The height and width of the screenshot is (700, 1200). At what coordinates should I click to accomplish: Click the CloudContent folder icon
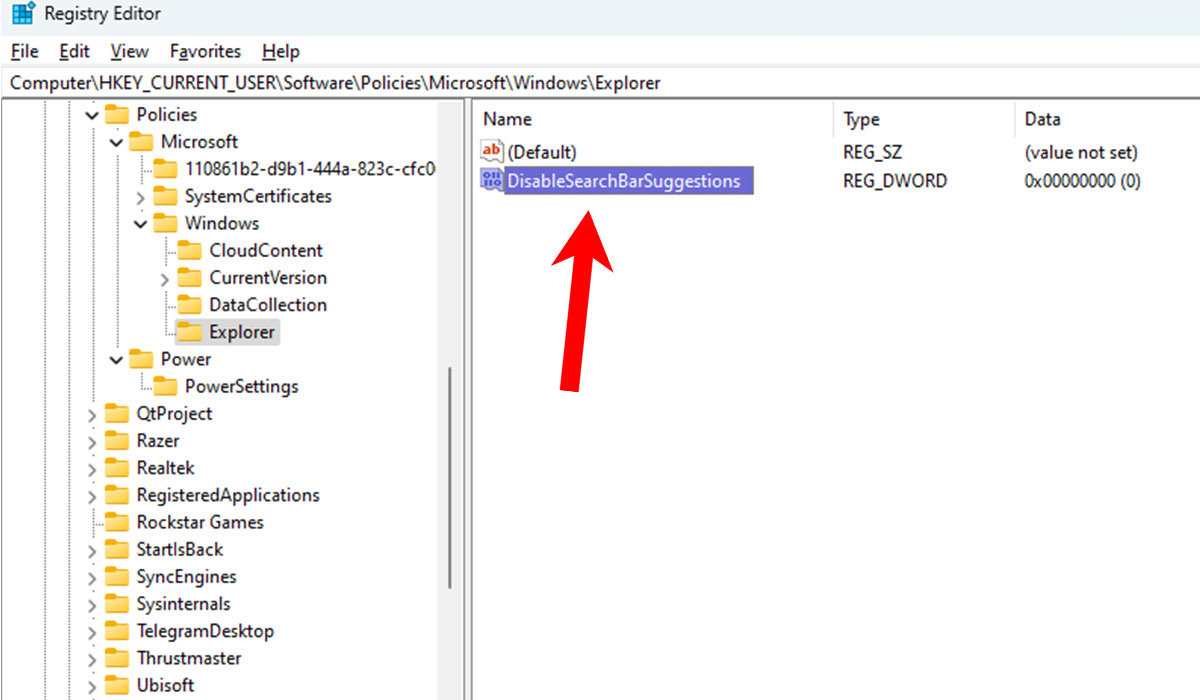click(190, 250)
